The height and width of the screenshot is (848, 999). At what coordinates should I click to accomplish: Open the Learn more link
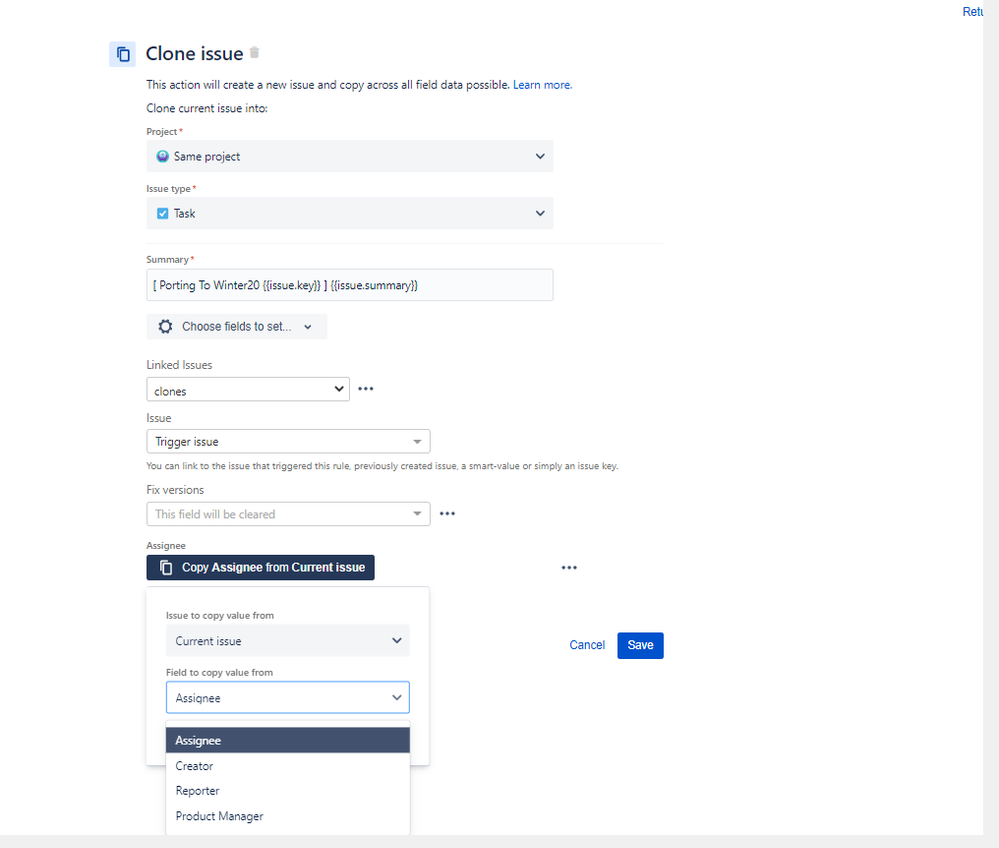click(x=542, y=85)
